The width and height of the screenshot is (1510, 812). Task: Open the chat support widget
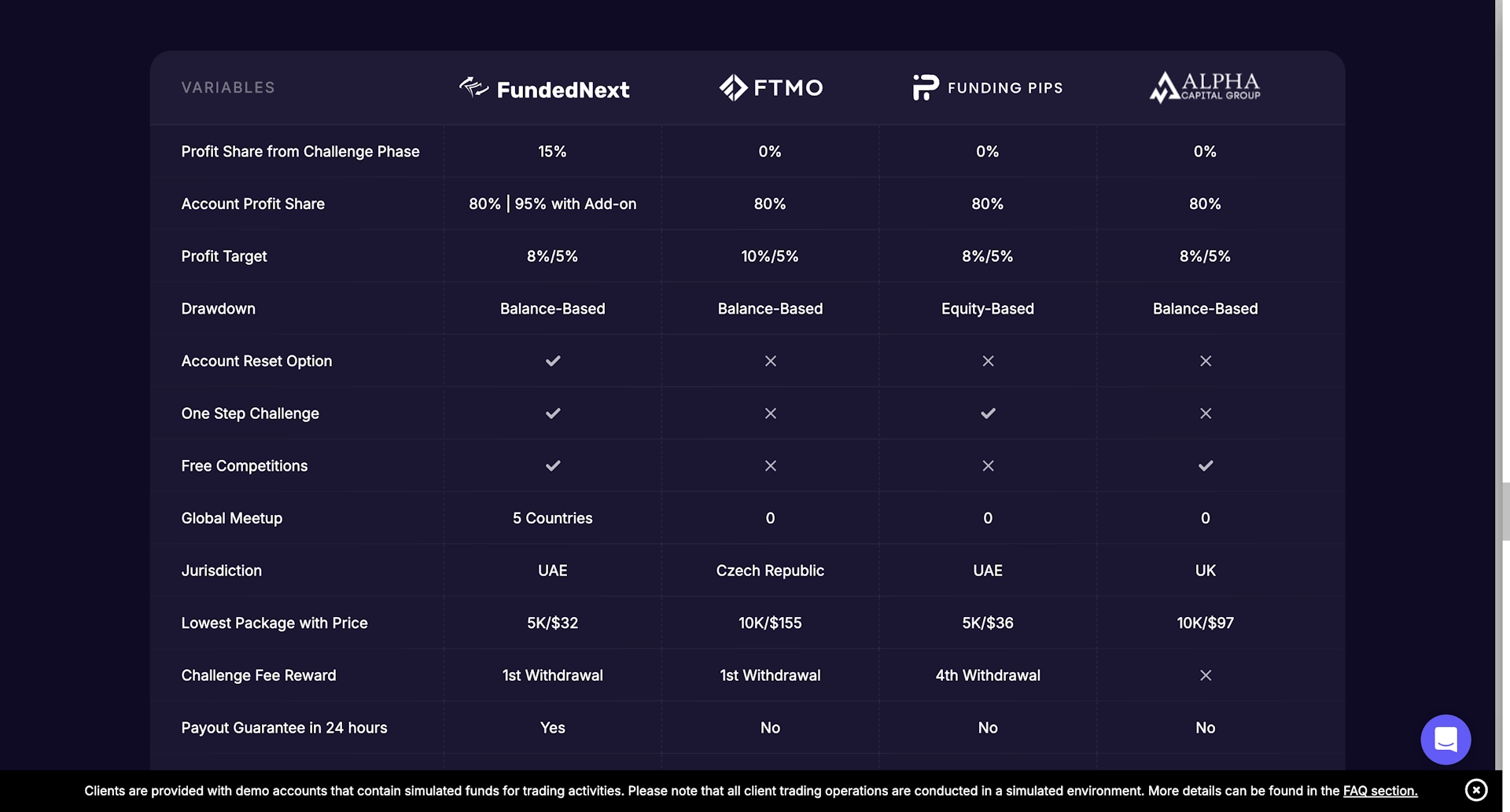1446,740
